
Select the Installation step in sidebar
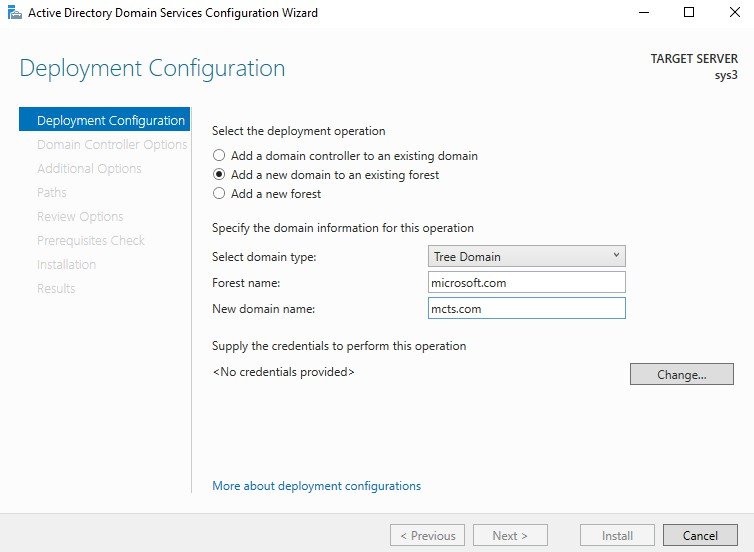pyautogui.click(x=66, y=264)
